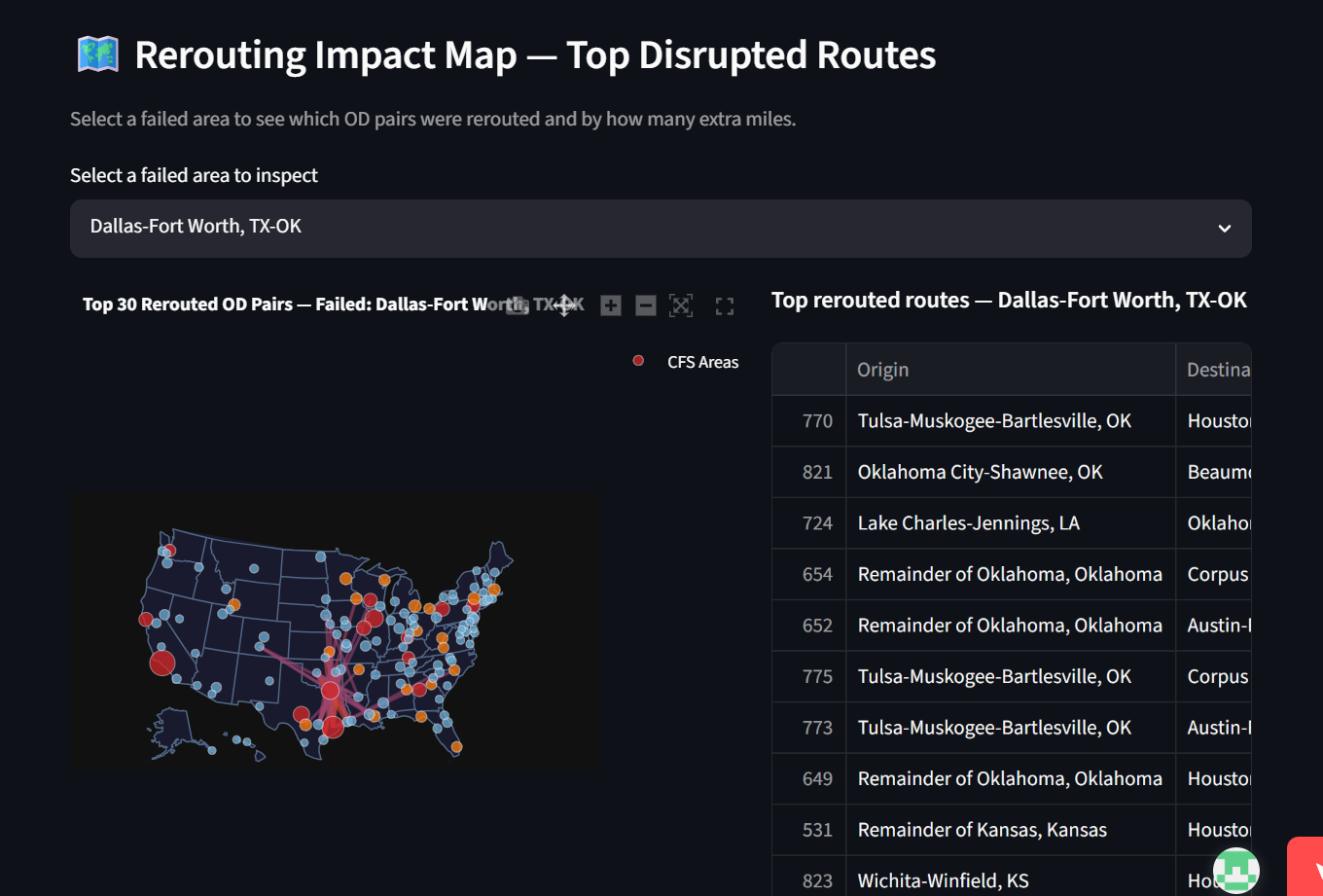The image size is (1323, 896).
Task: Select row index 775
Action: pyautogui.click(x=809, y=676)
